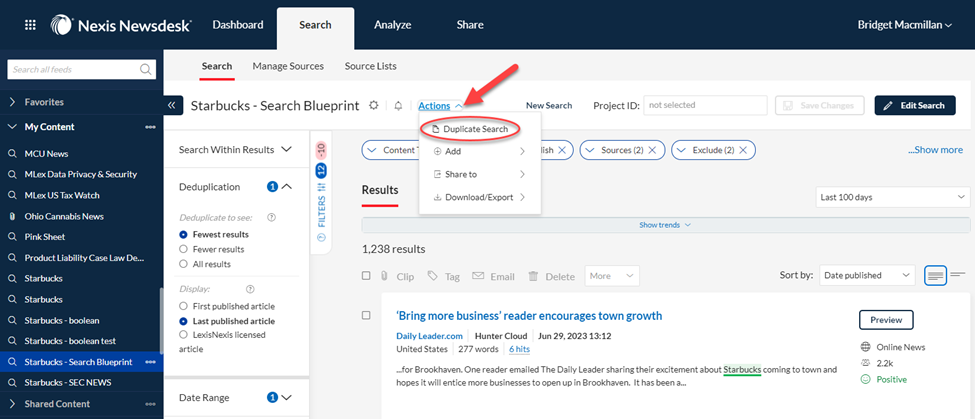Open the Daily Leader.com source link

[428, 336]
